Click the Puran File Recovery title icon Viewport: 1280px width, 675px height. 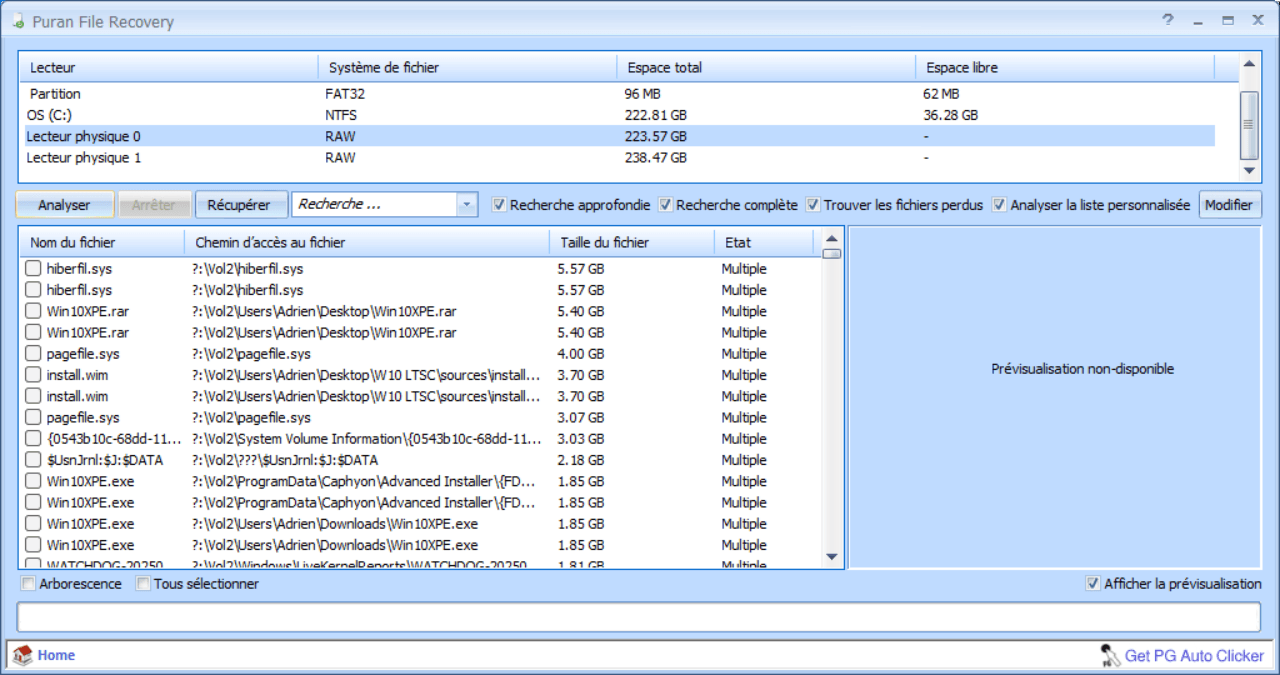(17, 21)
